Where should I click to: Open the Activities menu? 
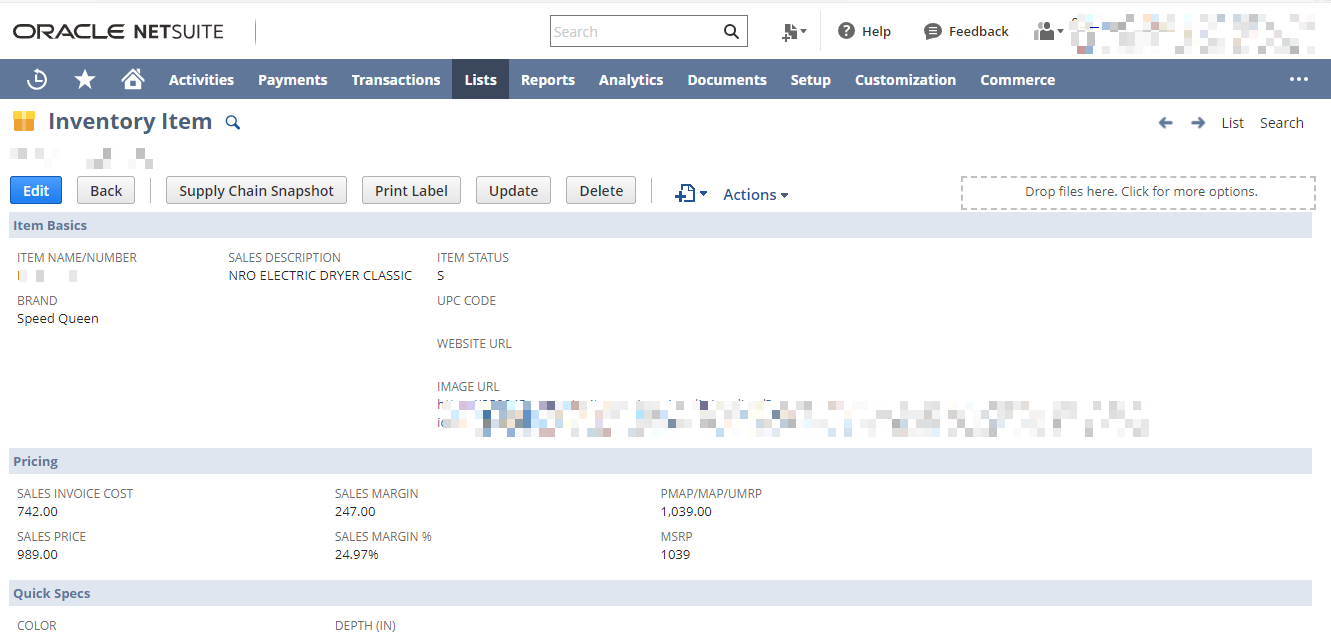(201, 79)
